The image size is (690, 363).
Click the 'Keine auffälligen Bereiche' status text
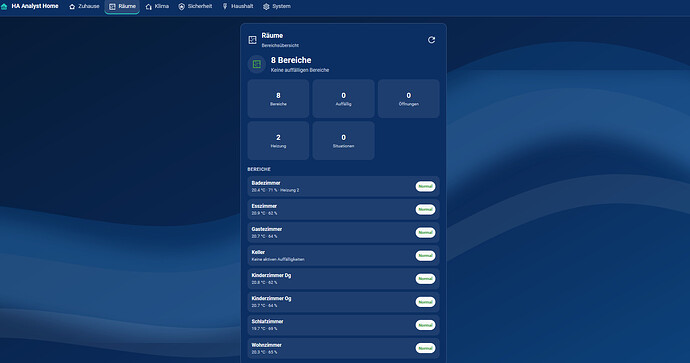[x=300, y=70]
